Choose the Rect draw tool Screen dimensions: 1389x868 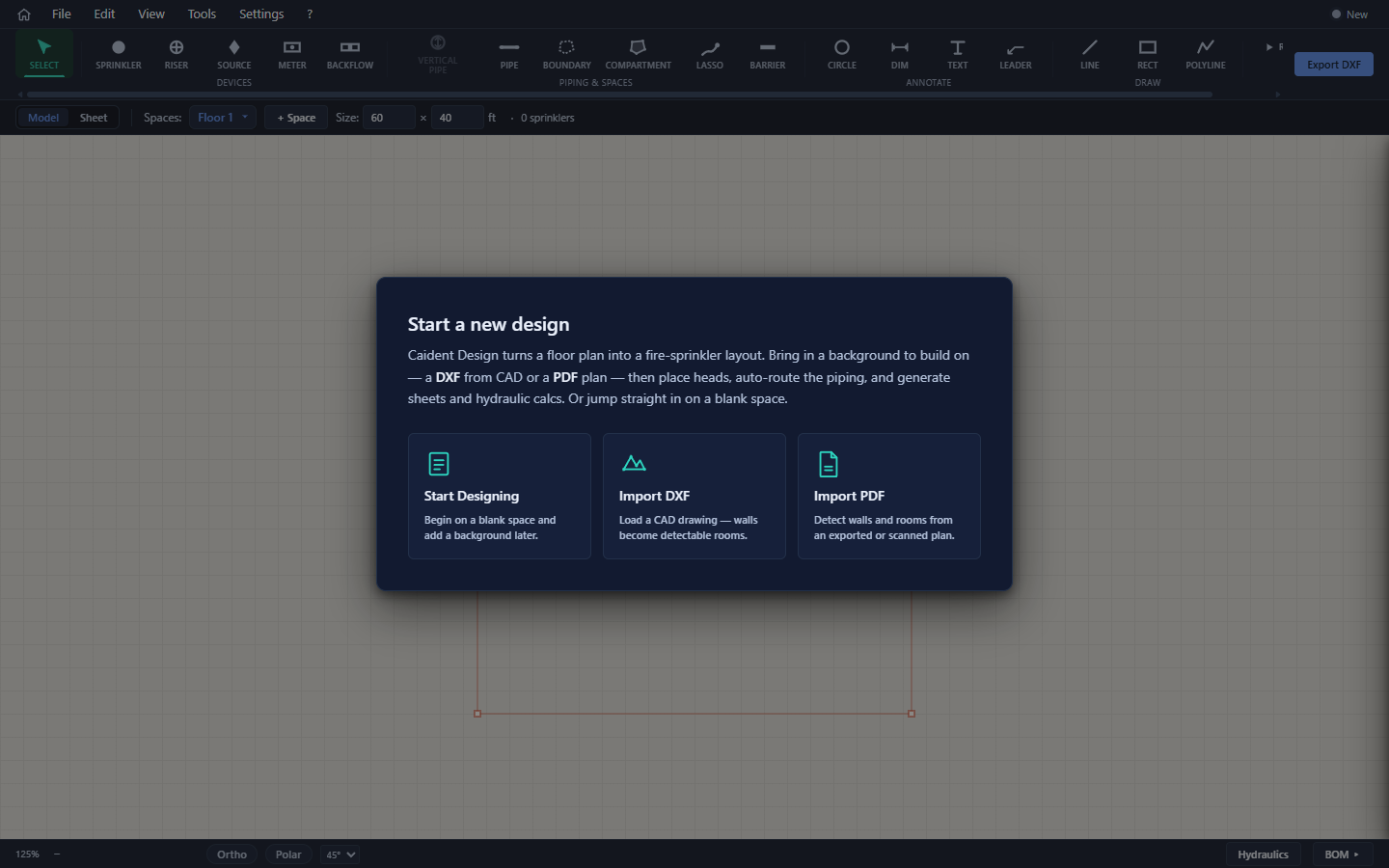coord(1148,54)
